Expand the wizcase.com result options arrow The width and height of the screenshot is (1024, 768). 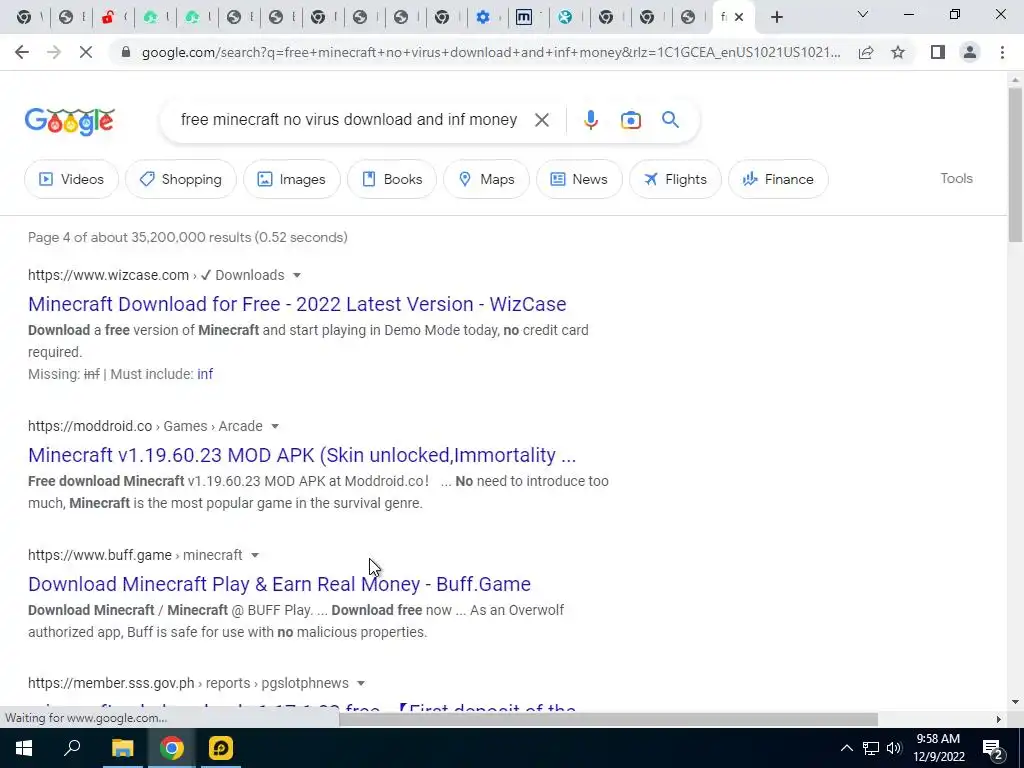(x=296, y=276)
